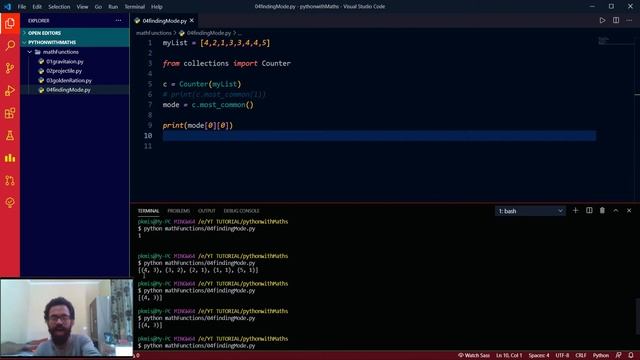Image resolution: width=640 pixels, height=360 pixels.
Task: Open the Edit menu
Action: pyautogui.click(x=37, y=7)
